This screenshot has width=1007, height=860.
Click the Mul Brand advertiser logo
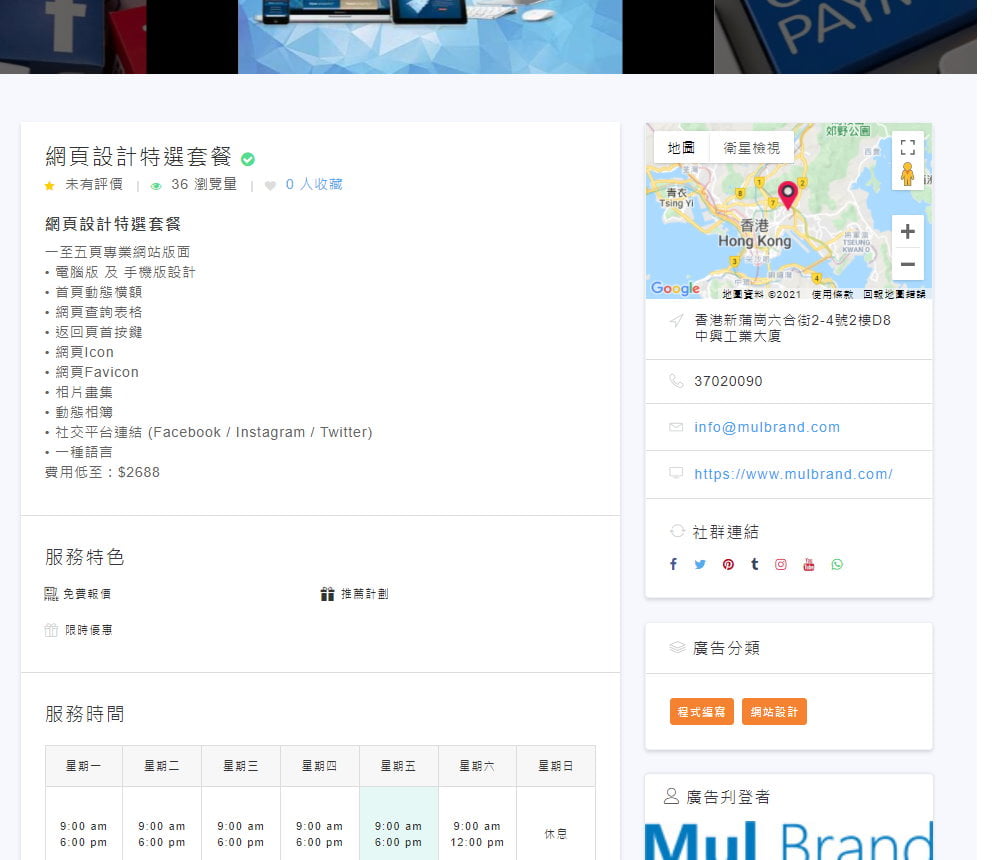click(x=789, y=839)
